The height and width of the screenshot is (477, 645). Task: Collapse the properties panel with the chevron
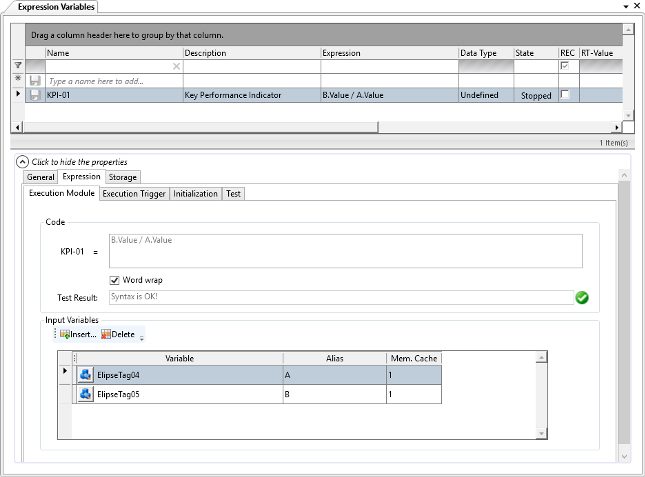click(22, 162)
